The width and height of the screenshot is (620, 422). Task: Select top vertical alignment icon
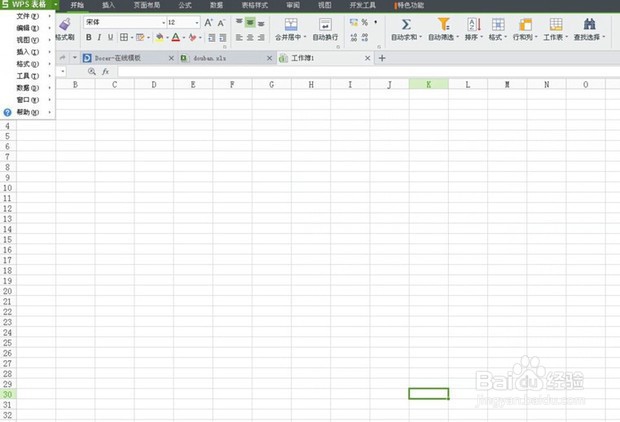pyautogui.click(x=239, y=23)
